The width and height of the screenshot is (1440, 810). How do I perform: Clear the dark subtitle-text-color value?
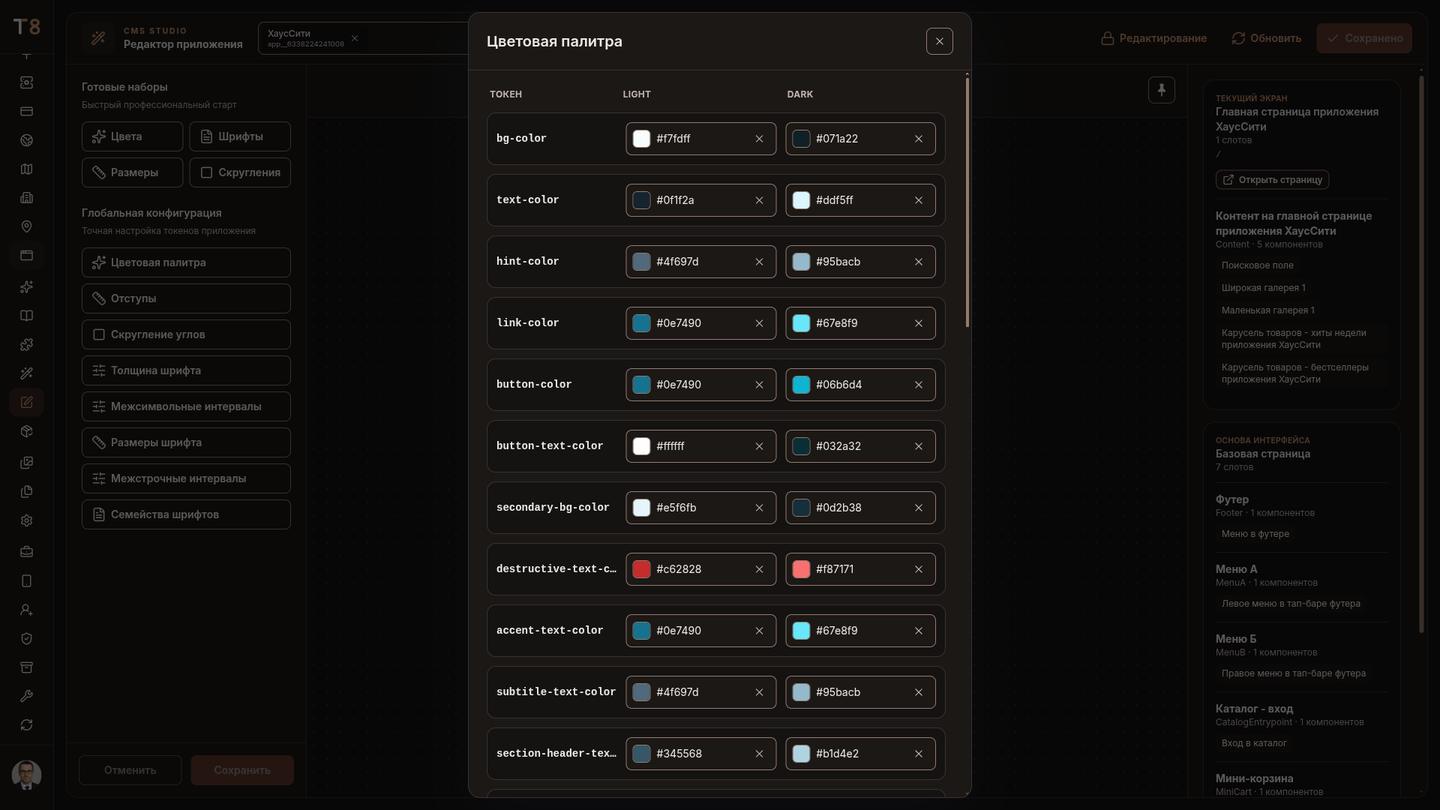[x=918, y=692]
